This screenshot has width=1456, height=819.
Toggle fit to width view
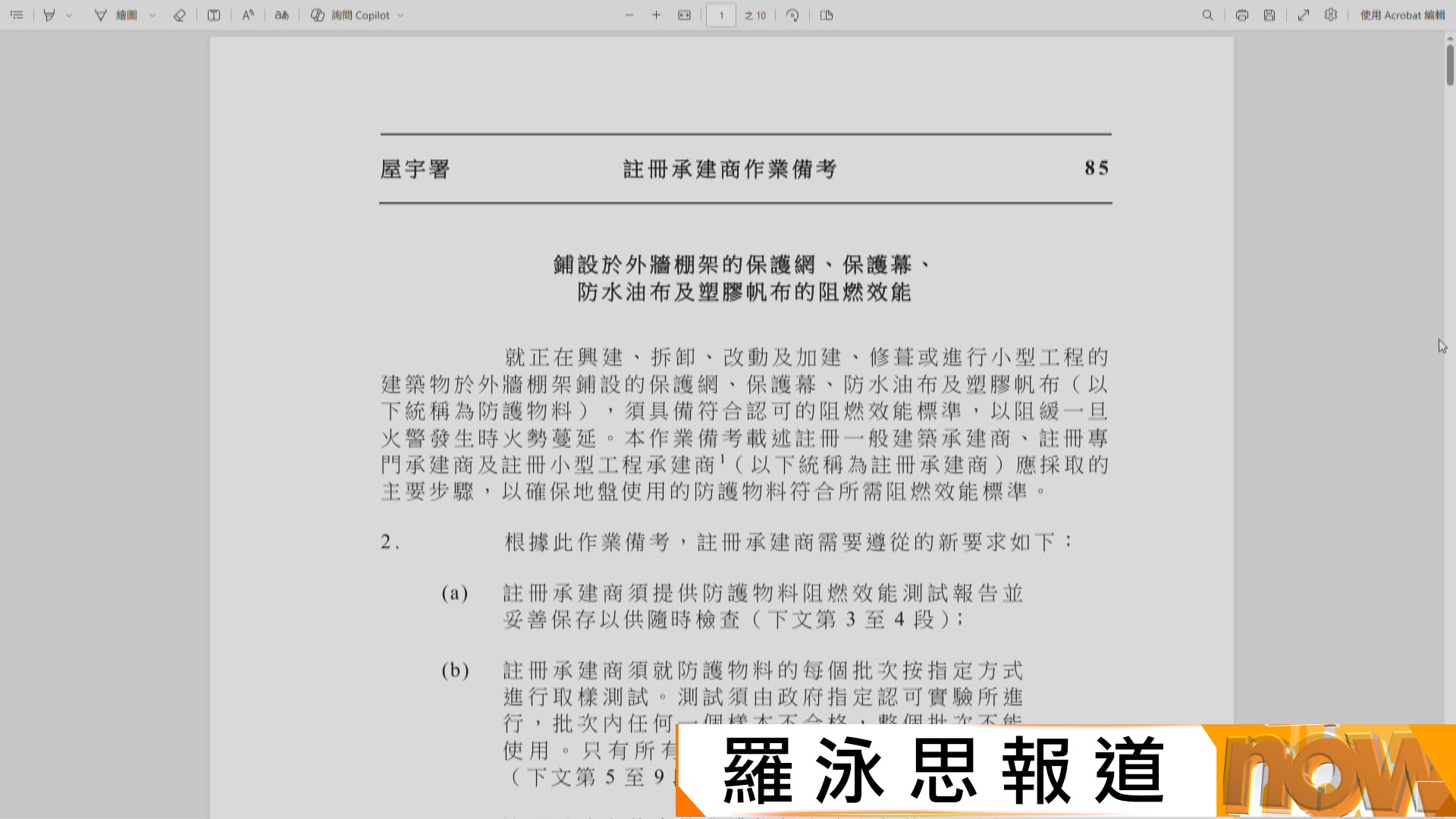pos(685,15)
